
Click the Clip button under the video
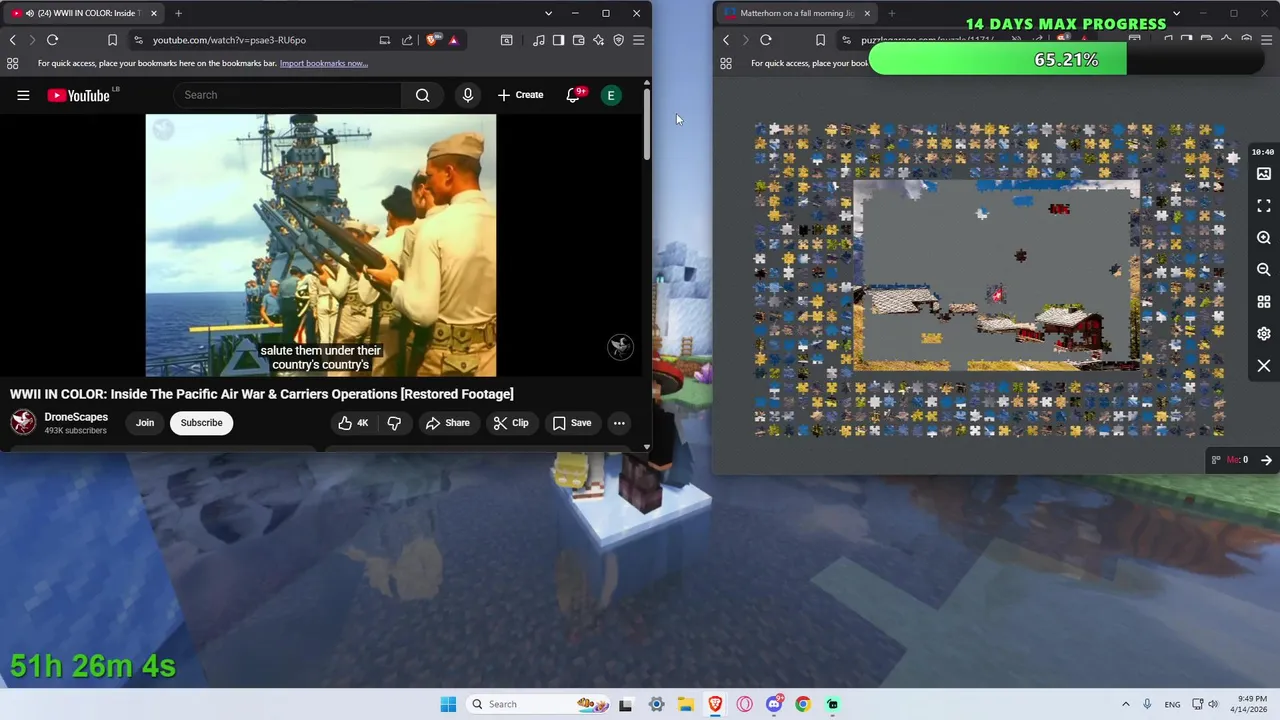point(510,423)
